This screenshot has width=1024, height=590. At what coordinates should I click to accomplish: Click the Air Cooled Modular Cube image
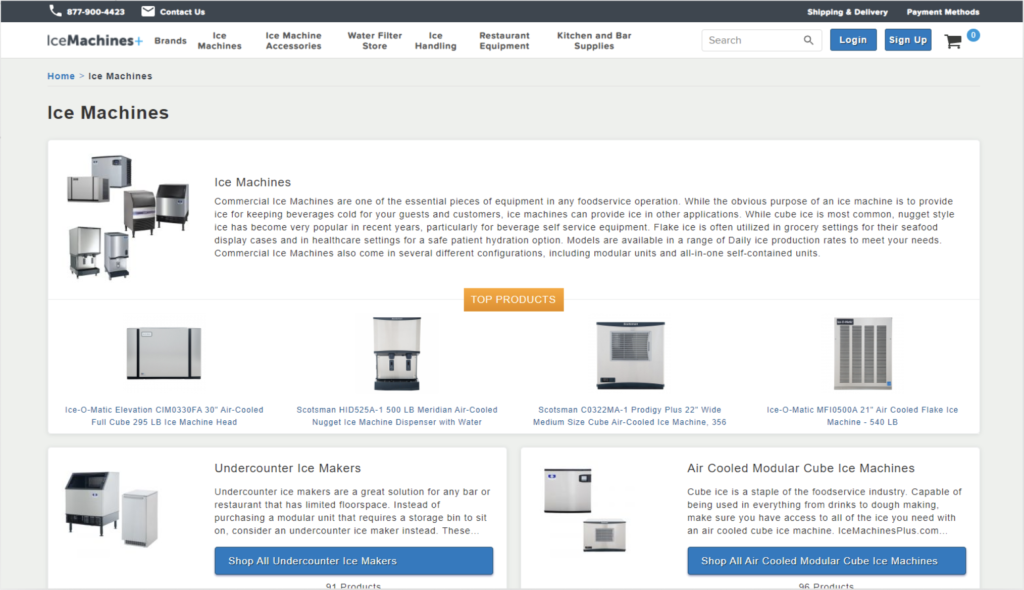585,510
